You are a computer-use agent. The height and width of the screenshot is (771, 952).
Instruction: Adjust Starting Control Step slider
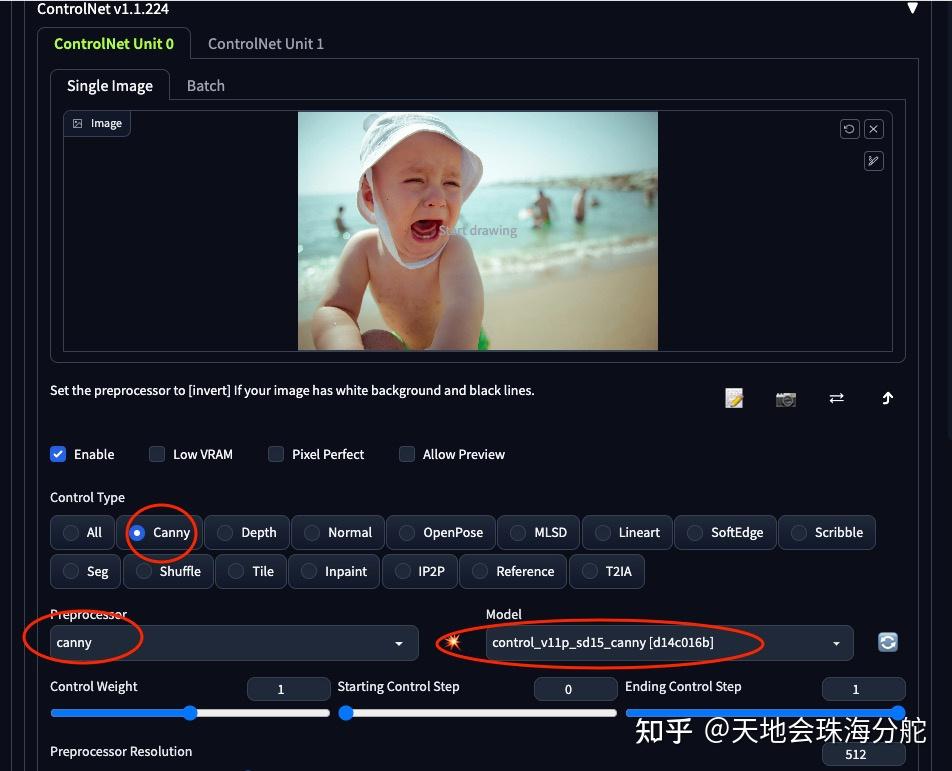pyautogui.click(x=477, y=713)
